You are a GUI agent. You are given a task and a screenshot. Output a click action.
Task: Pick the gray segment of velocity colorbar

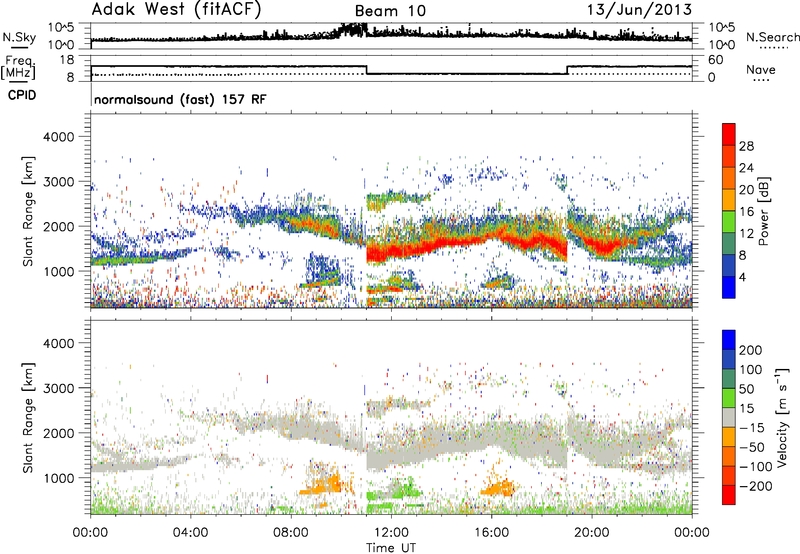point(729,418)
